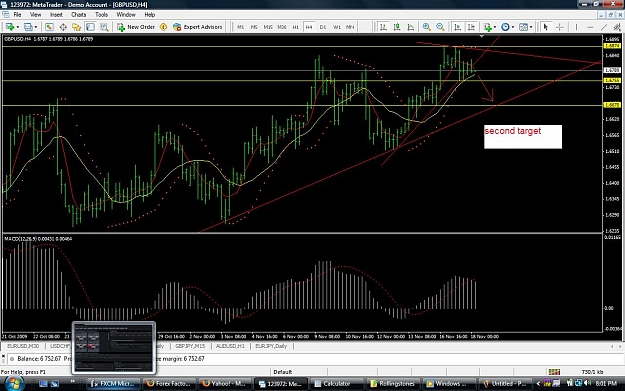Switch to AUDUSD,H1 chart tab

230,346
